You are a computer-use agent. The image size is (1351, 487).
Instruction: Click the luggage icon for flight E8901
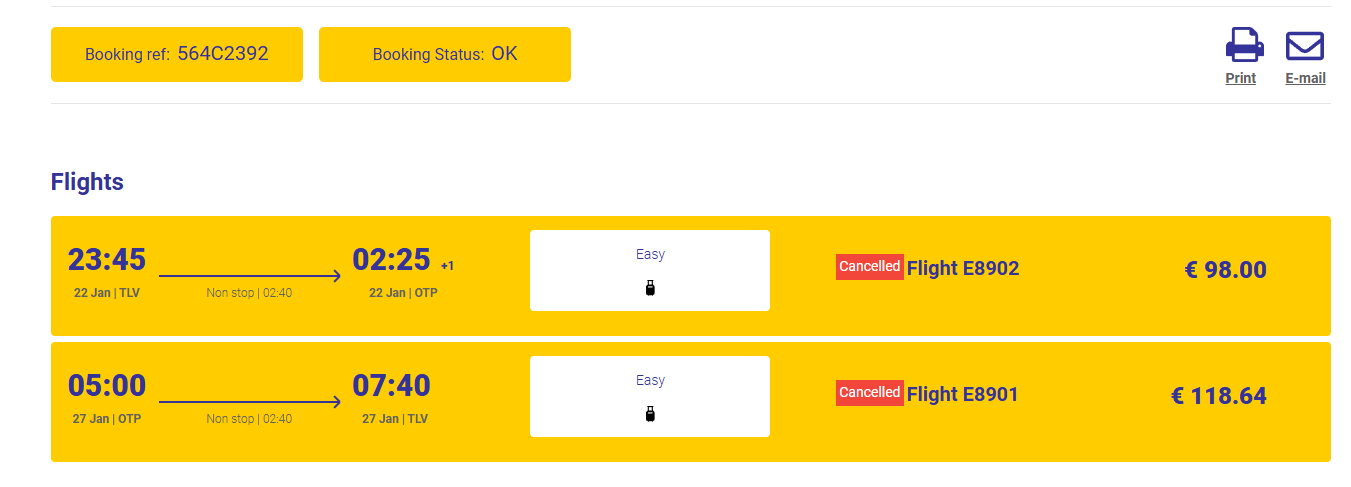tap(650, 415)
